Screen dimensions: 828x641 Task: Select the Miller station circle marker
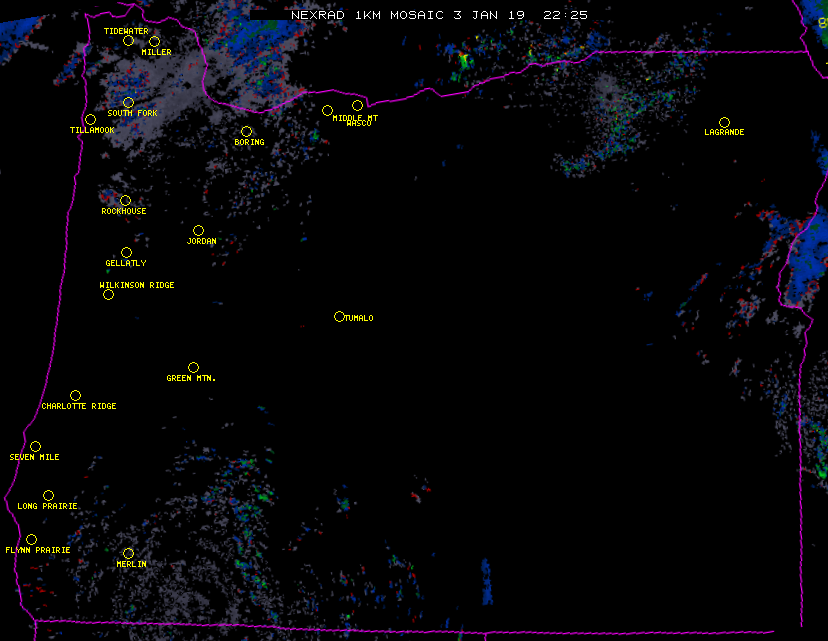click(x=154, y=41)
